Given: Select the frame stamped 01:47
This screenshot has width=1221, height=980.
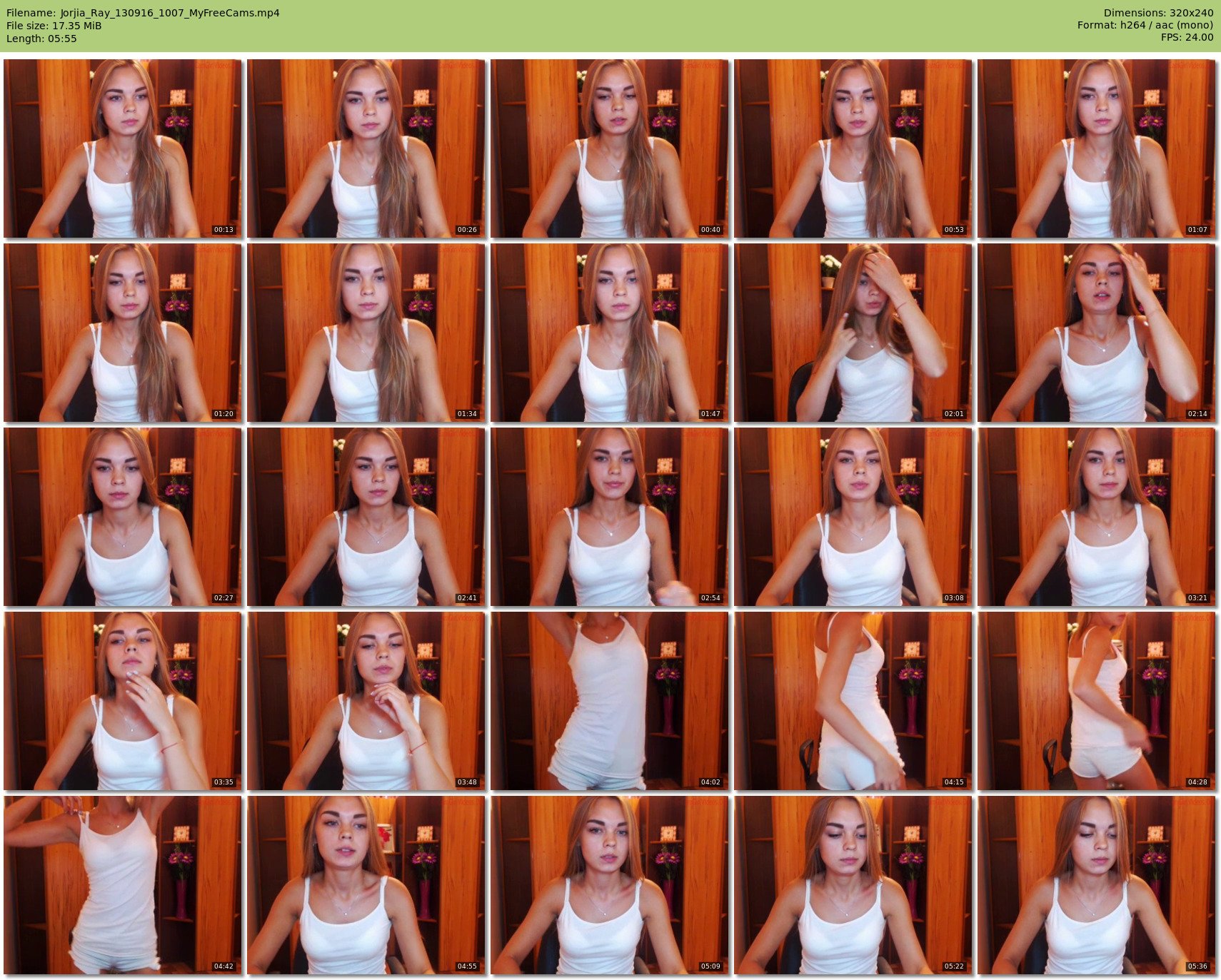Looking at the screenshot, I should point(610,333).
